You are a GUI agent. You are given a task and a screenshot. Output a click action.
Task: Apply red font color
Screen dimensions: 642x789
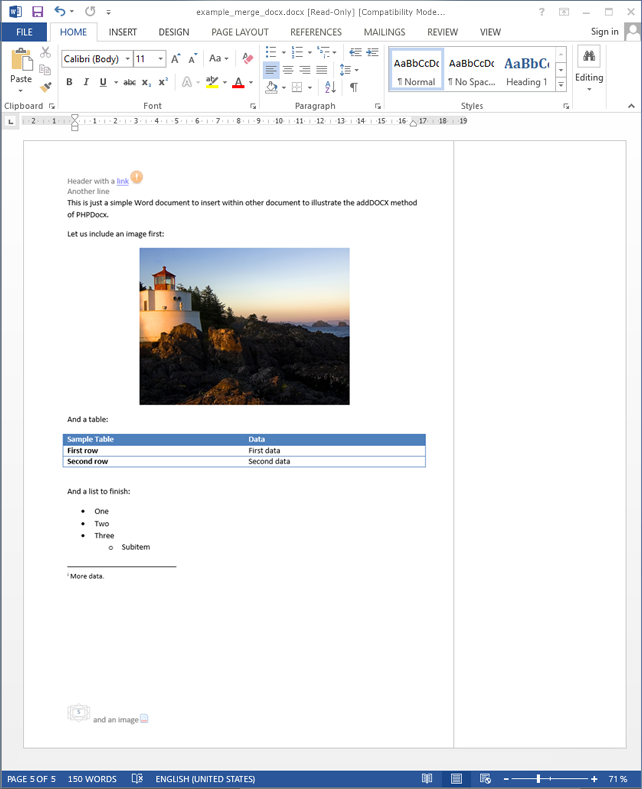coord(238,82)
